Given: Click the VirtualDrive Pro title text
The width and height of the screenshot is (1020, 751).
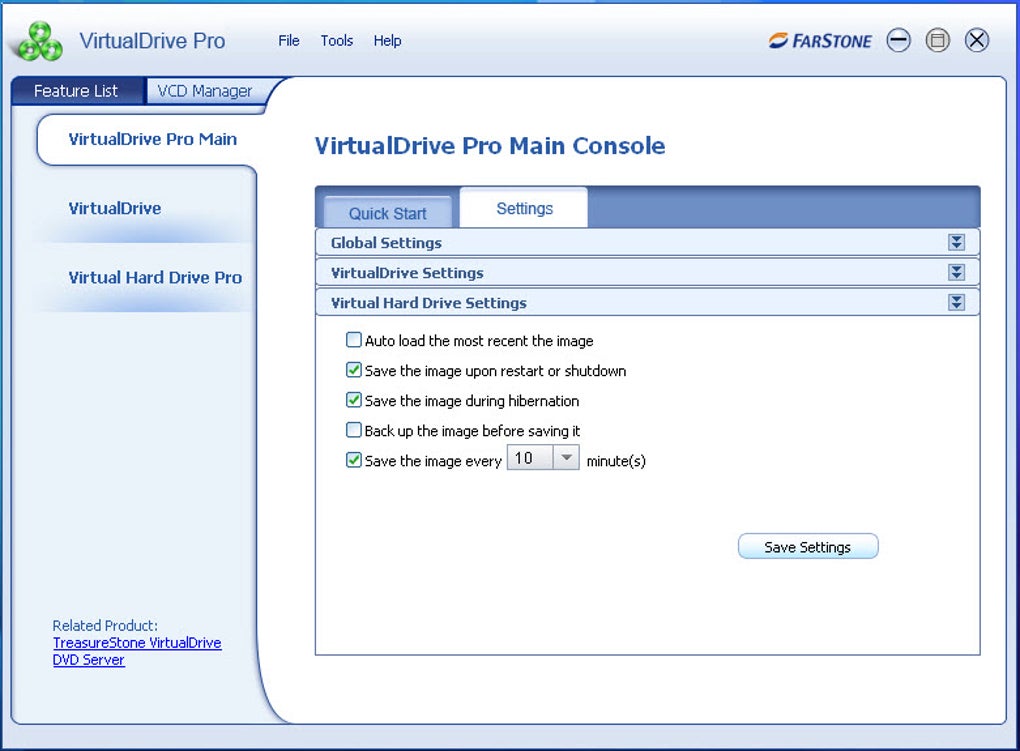Looking at the screenshot, I should (152, 41).
